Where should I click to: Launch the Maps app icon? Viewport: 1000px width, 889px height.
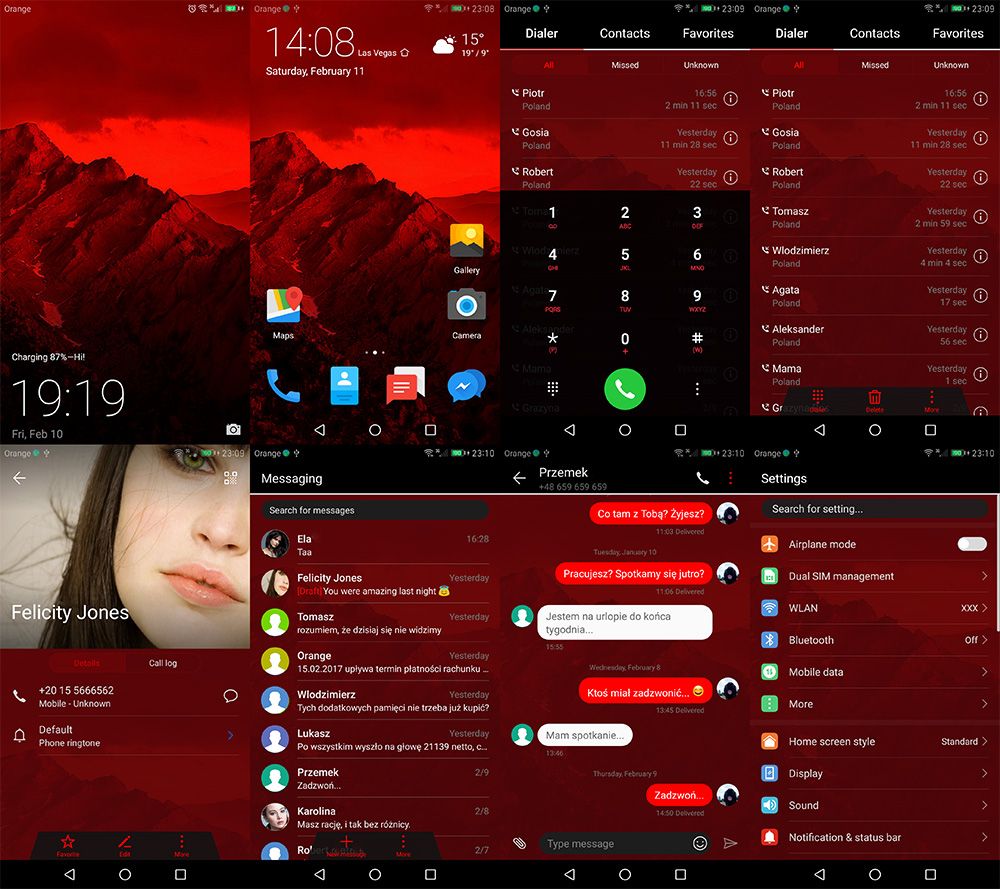[284, 305]
